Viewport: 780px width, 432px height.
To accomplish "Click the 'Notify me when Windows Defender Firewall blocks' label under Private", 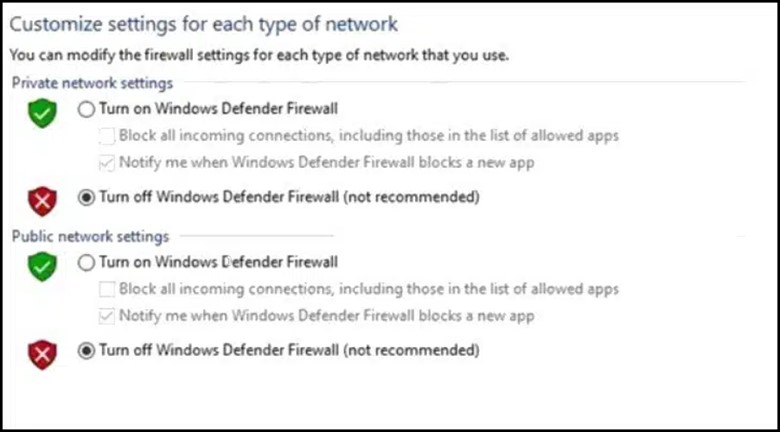I will (x=326, y=162).
